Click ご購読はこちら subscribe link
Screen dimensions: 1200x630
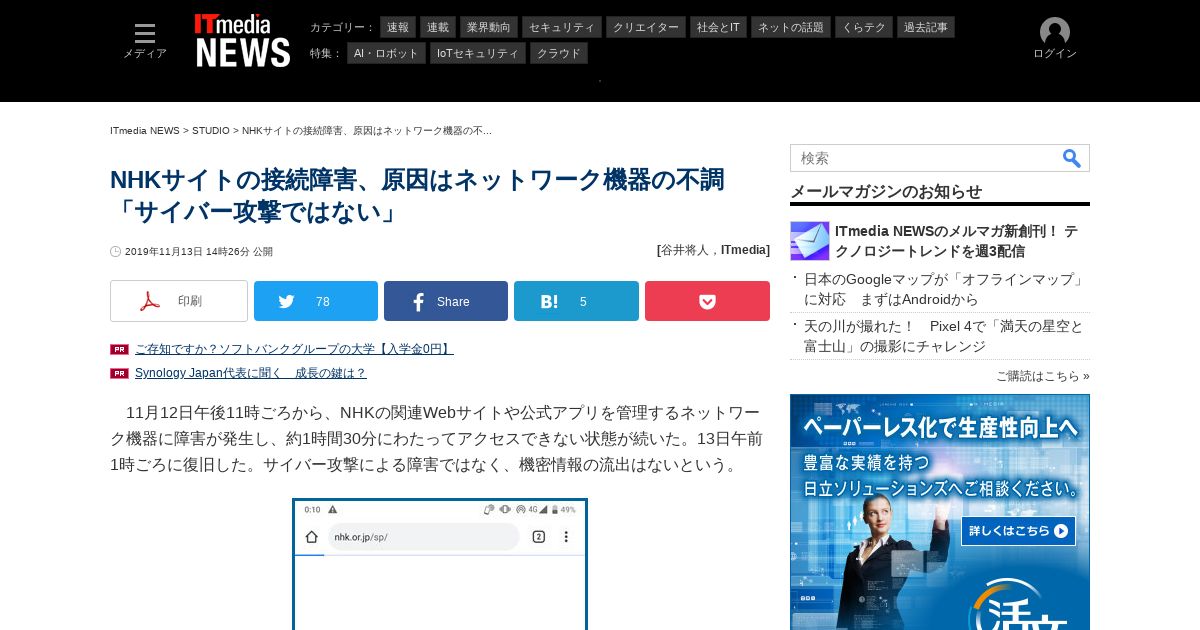click(x=1042, y=376)
